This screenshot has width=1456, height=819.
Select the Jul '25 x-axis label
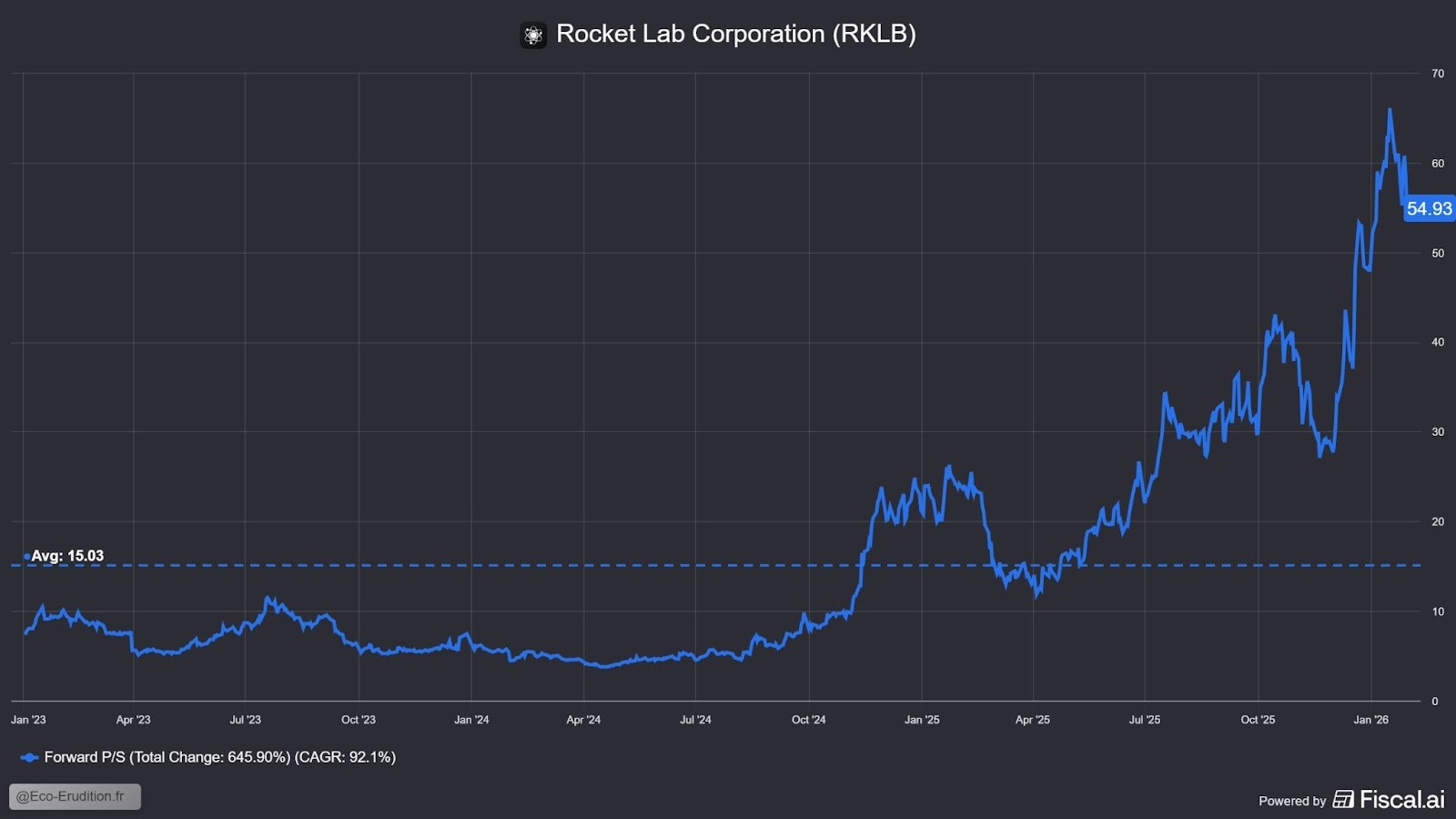1145,720
